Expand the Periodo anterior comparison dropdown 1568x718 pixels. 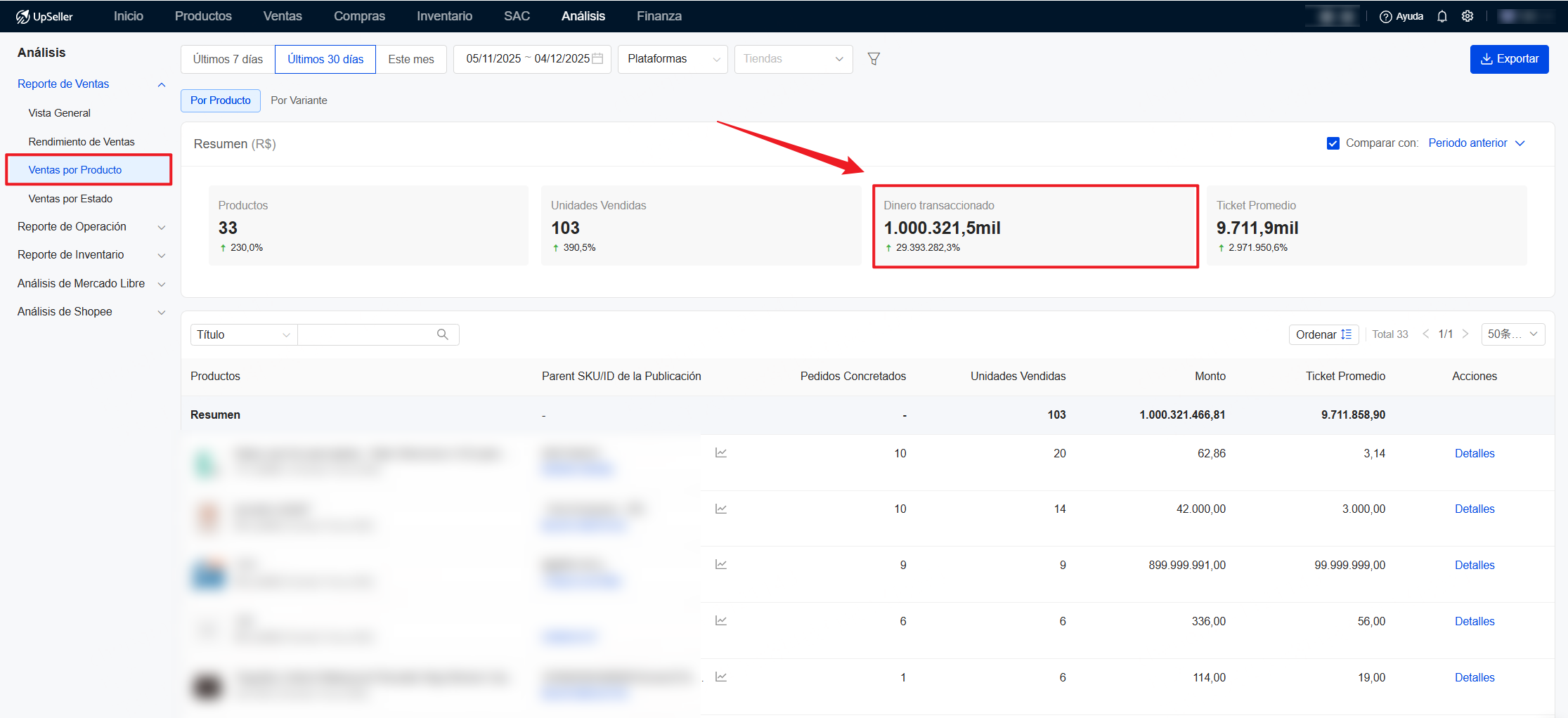pos(1476,143)
